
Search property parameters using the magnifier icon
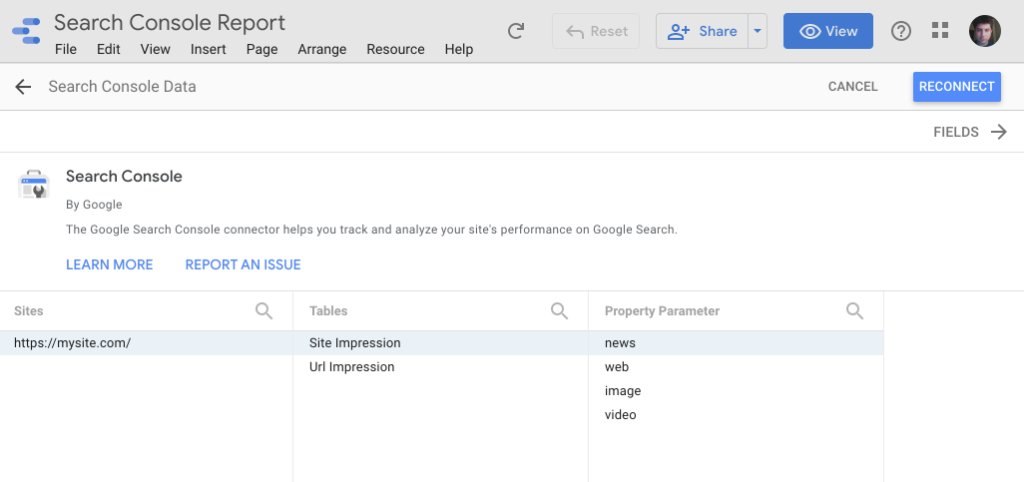(x=855, y=311)
